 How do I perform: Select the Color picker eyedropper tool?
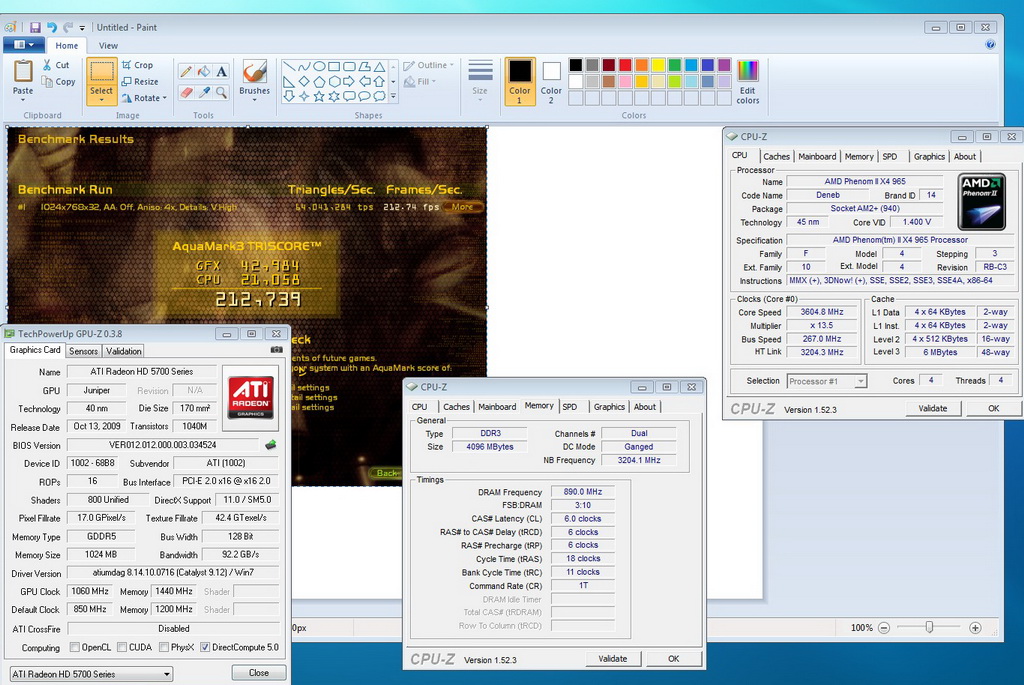coord(204,93)
